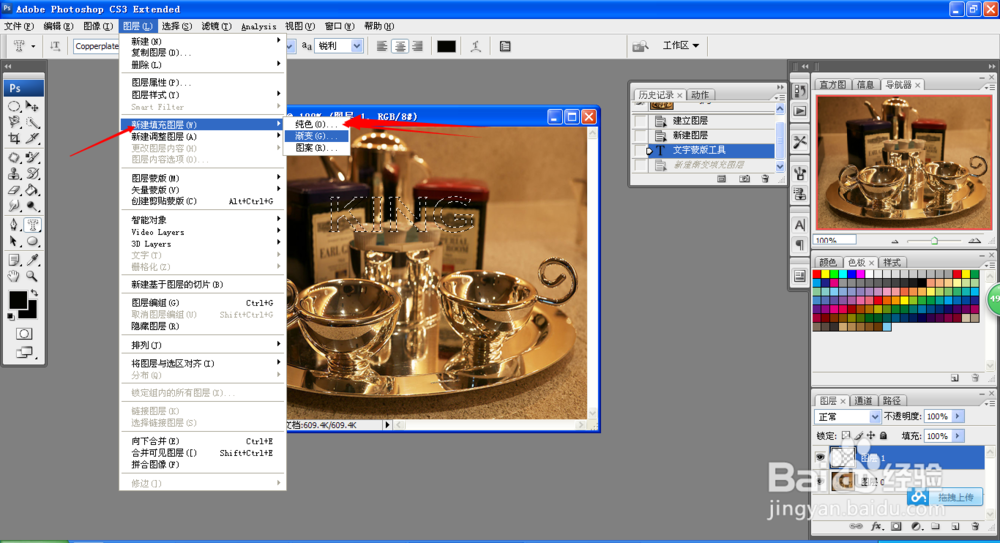Select the Move tool
1000x543 pixels.
click(33, 106)
